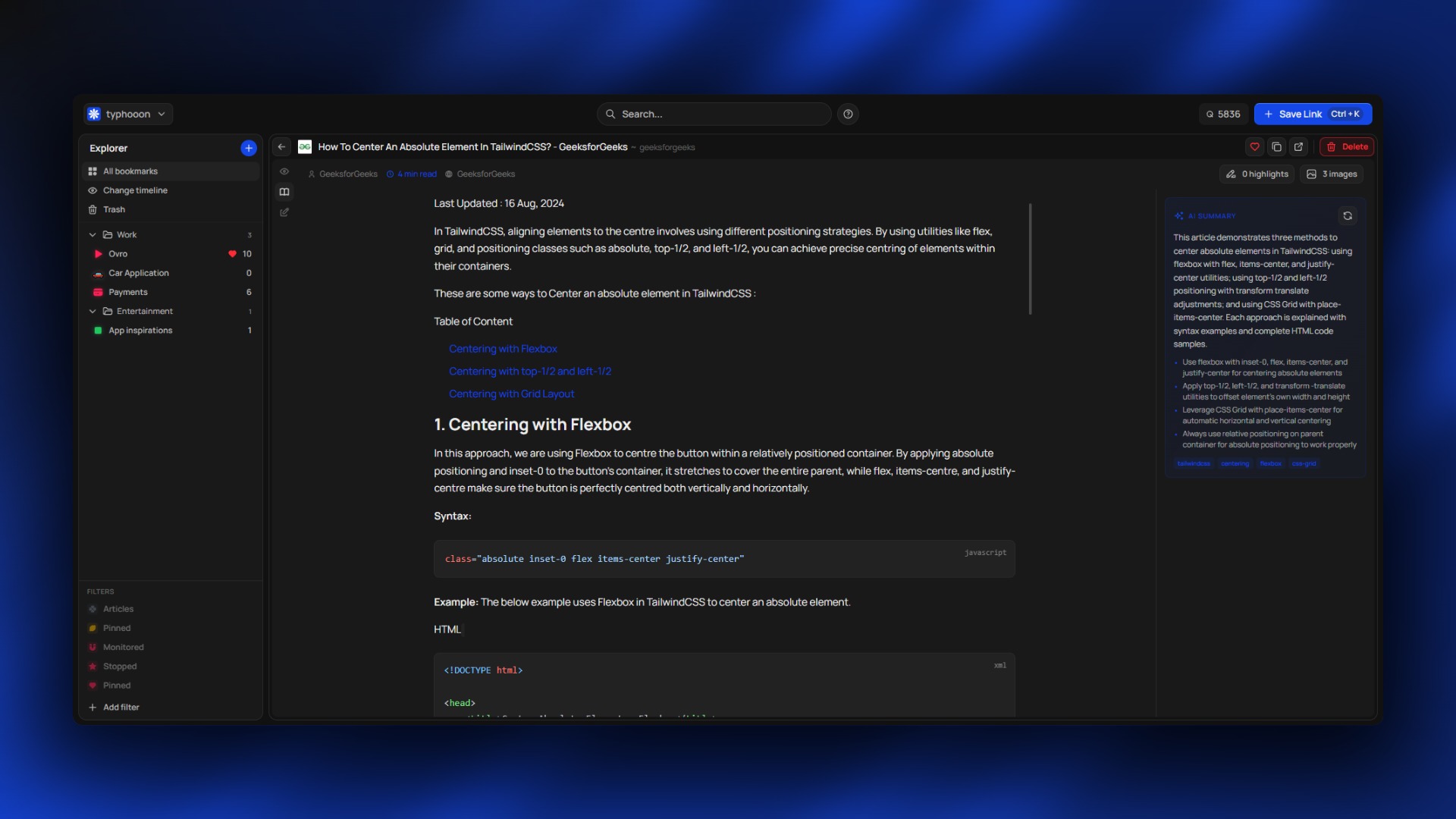Click the 1. Centering with Flexbox heading
Viewport: 1456px width, 819px height.
(532, 425)
